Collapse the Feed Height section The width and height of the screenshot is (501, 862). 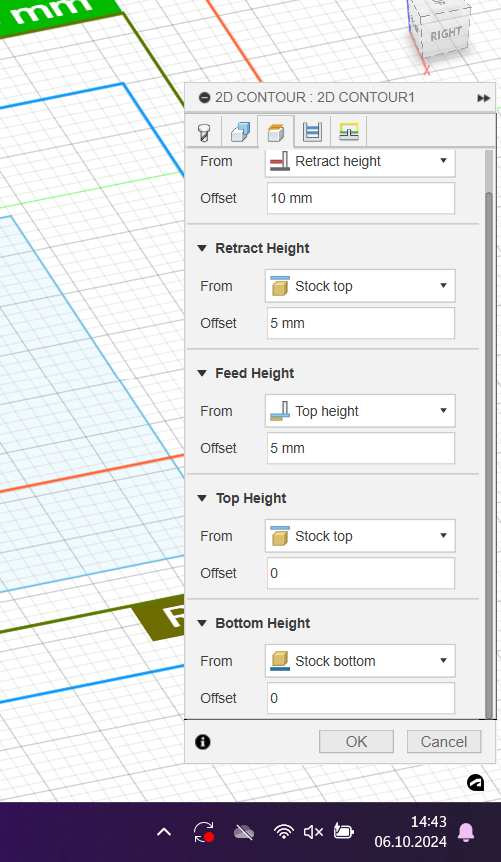click(x=202, y=373)
